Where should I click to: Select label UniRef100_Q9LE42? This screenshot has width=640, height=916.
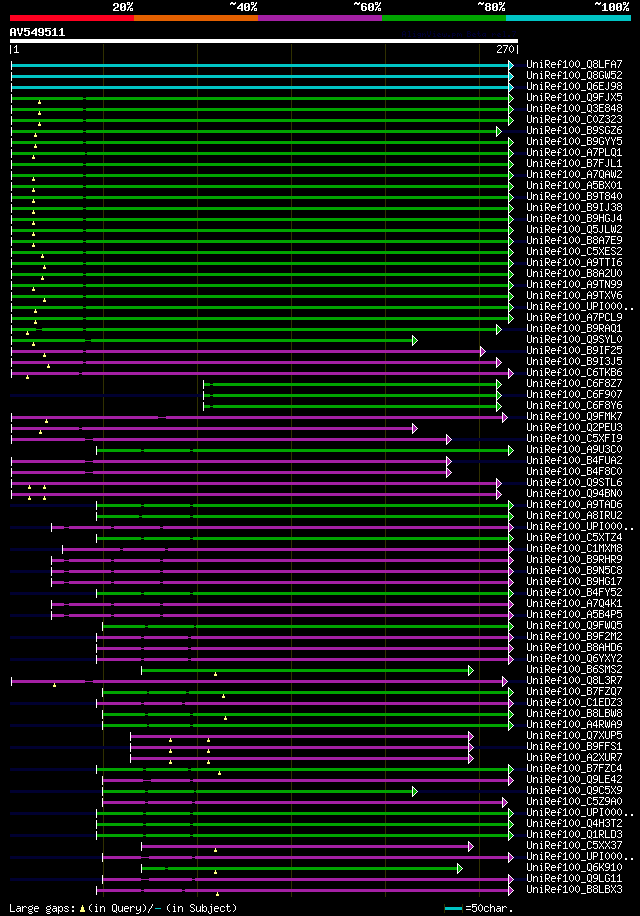[574, 779]
